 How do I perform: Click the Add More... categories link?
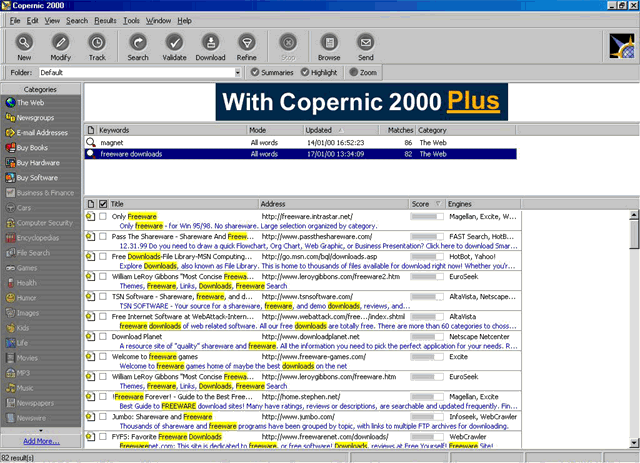coord(41,441)
